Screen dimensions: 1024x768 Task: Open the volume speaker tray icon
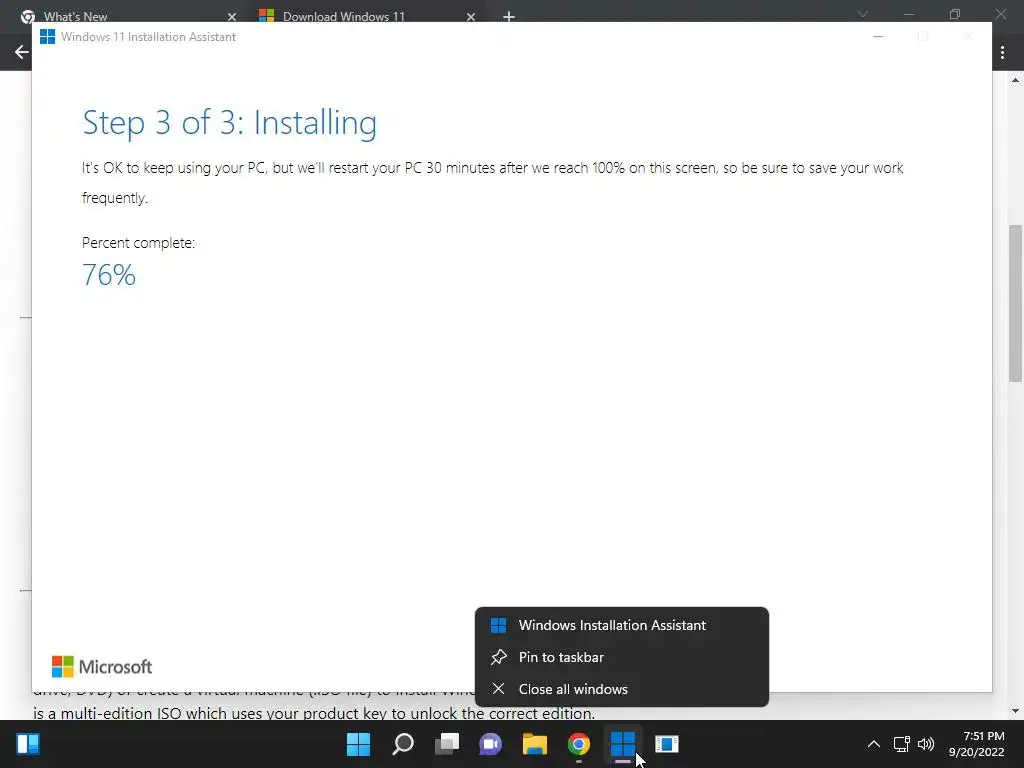pyautogui.click(x=926, y=744)
